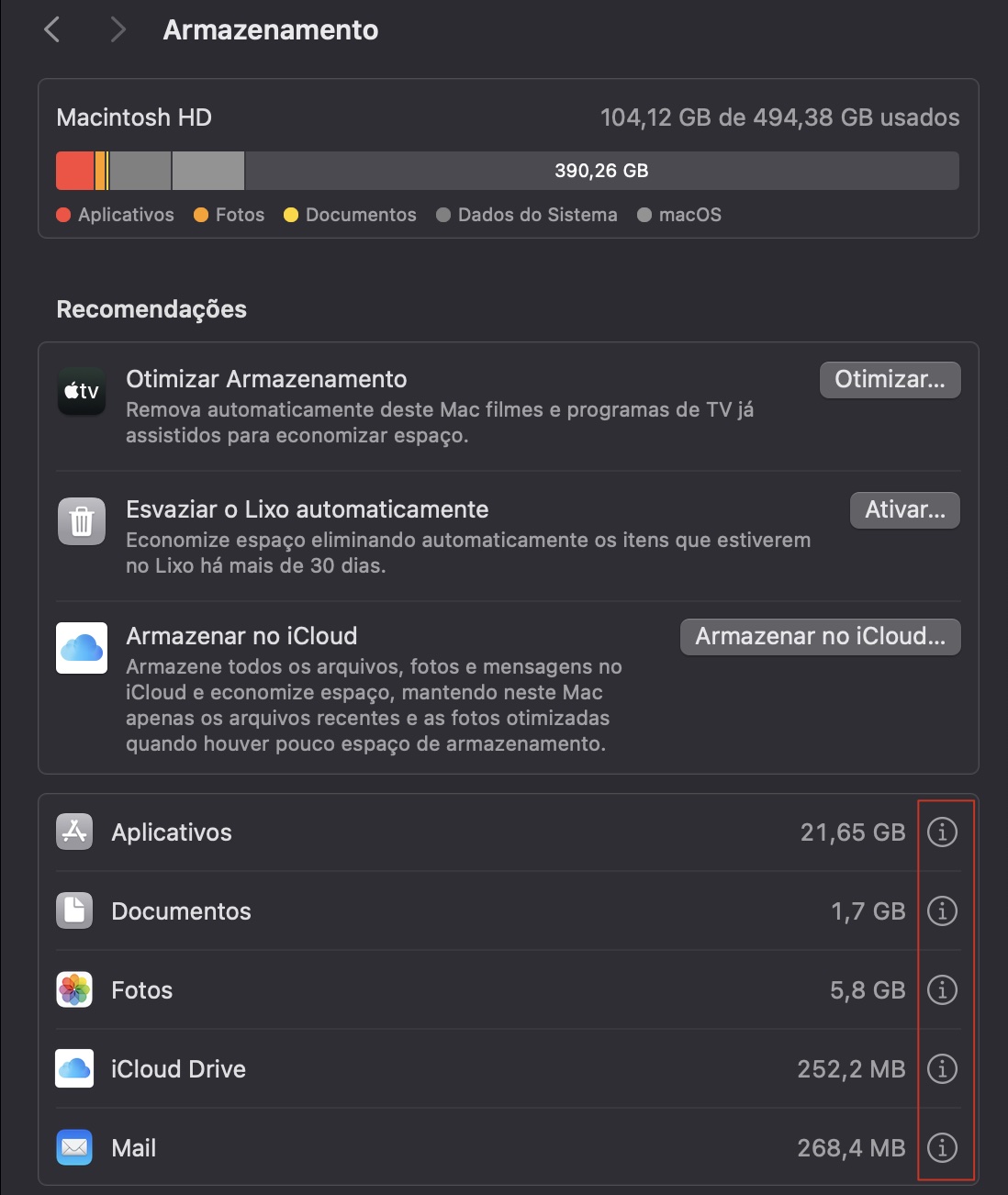Viewport: 1008px width, 1195px height.
Task: Open info details for Mail
Action: [x=942, y=1147]
